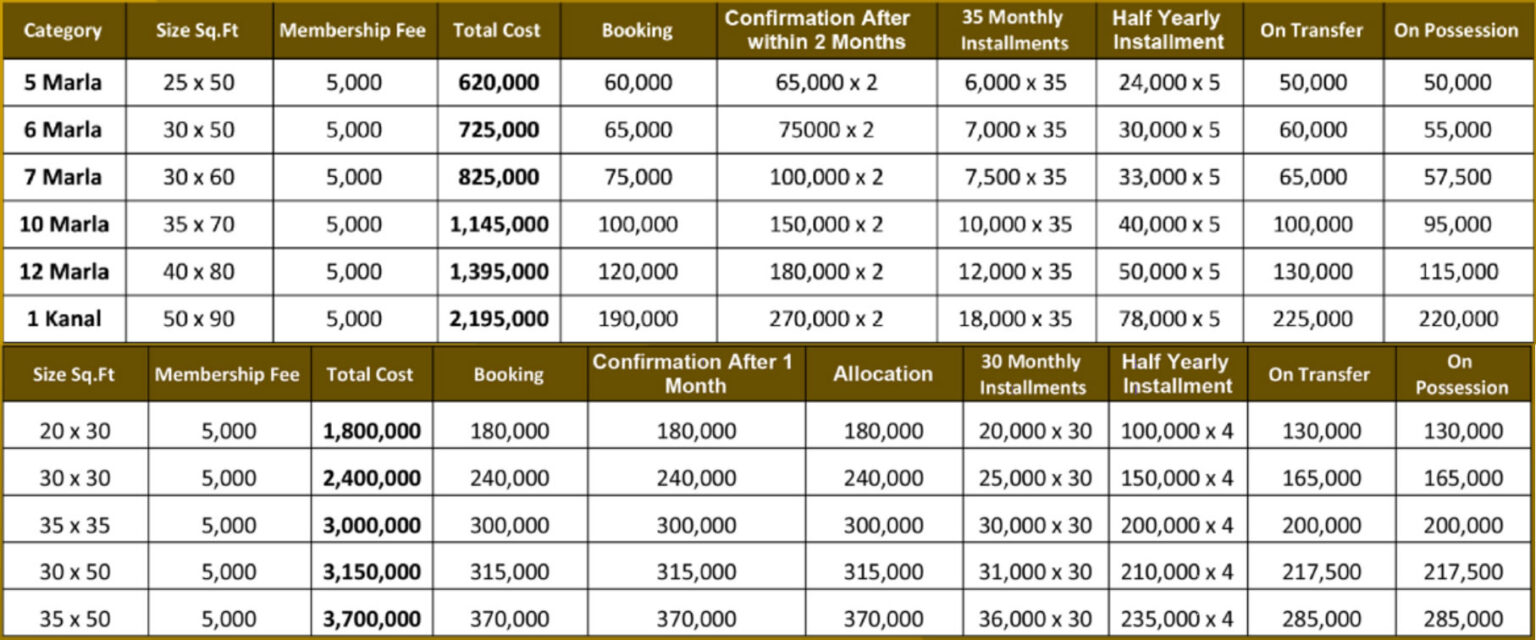The image size is (1536, 640).
Task: Select the 1,800,000 total cost cell
Action: click(x=371, y=431)
